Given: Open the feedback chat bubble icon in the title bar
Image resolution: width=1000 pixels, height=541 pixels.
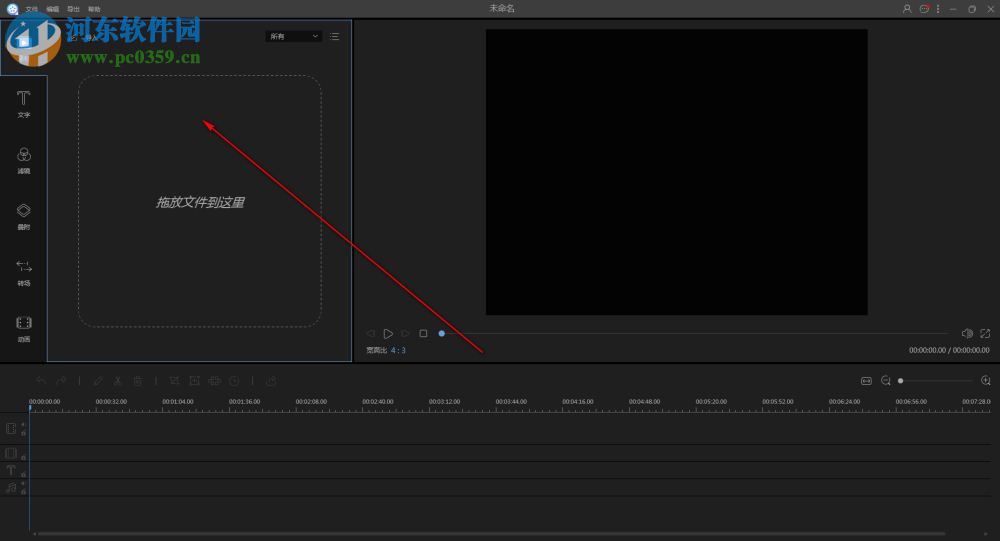Looking at the screenshot, I should click(924, 9).
